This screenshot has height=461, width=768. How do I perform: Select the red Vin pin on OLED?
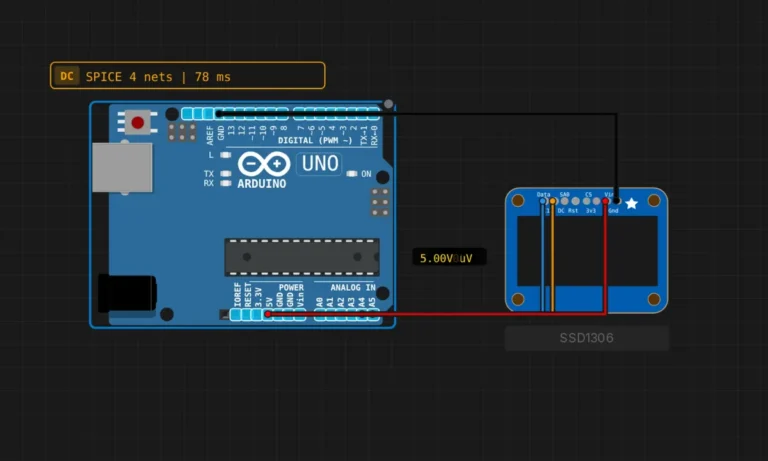pyautogui.click(x=606, y=201)
